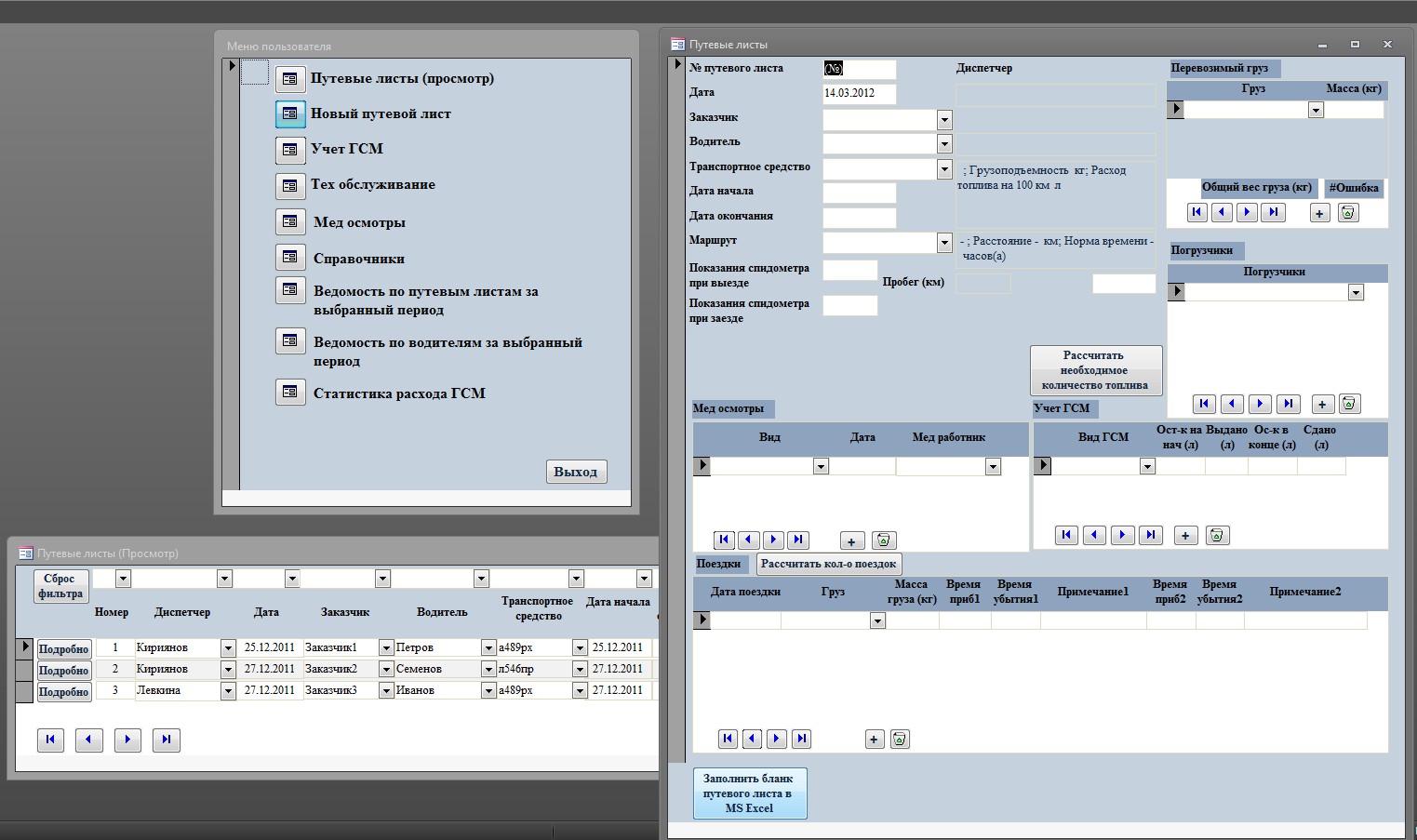The width and height of the screenshot is (1417, 840).
Task: Add new record in Погрузчики section
Action: [1322, 405]
